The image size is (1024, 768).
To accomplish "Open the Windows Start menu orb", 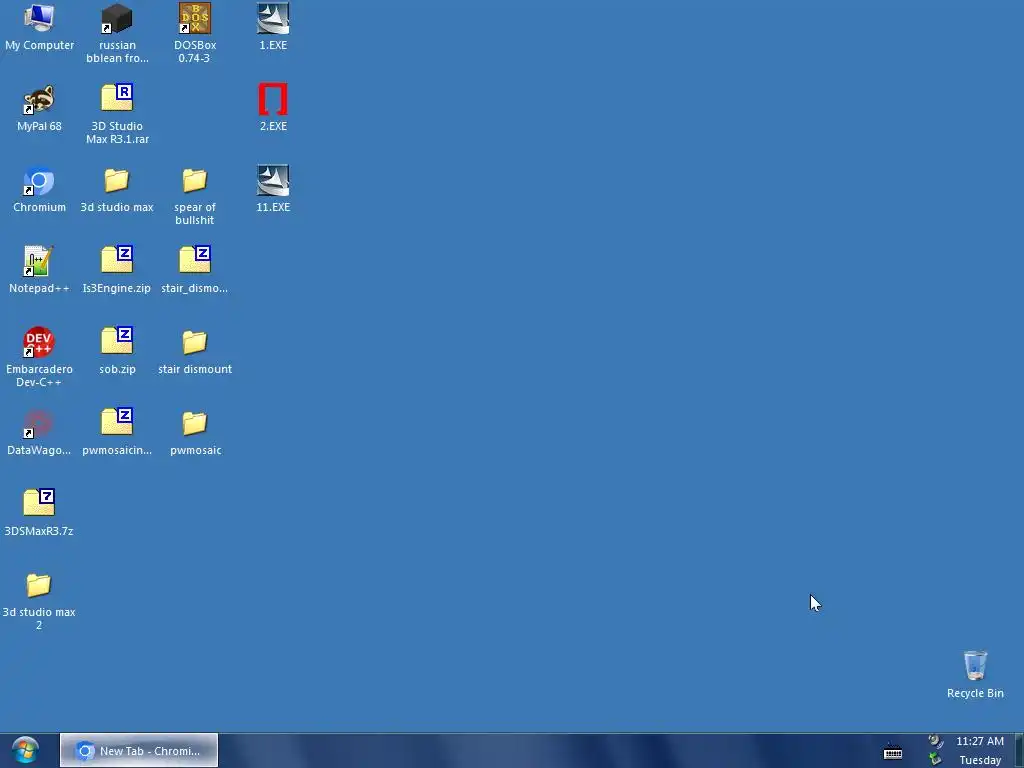I will point(25,750).
